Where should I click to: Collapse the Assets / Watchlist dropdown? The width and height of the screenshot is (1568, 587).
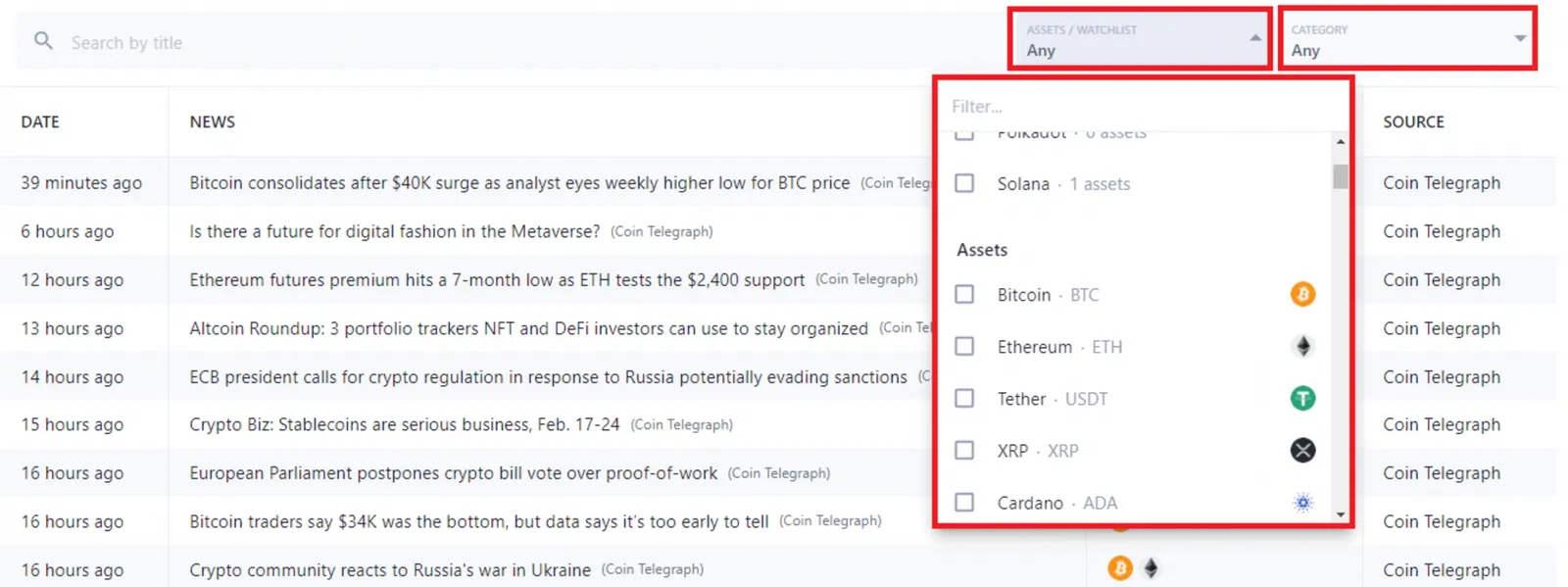click(1141, 39)
